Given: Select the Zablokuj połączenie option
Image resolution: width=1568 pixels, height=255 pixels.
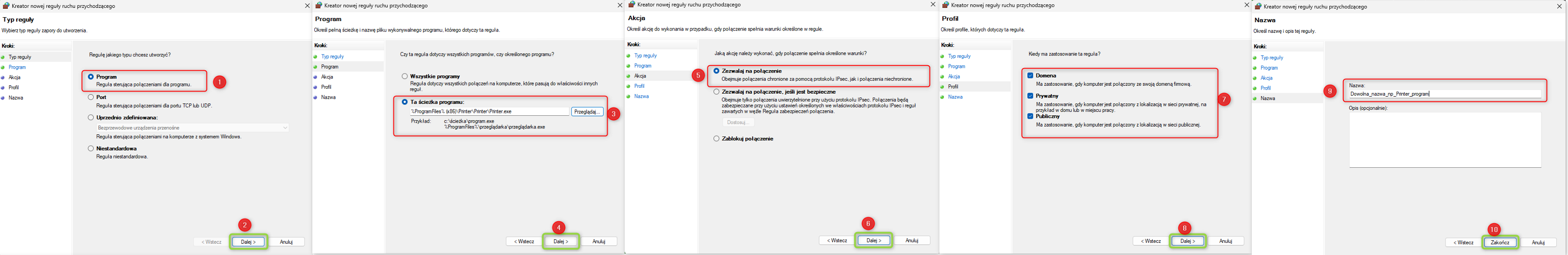Looking at the screenshot, I should (x=716, y=138).
